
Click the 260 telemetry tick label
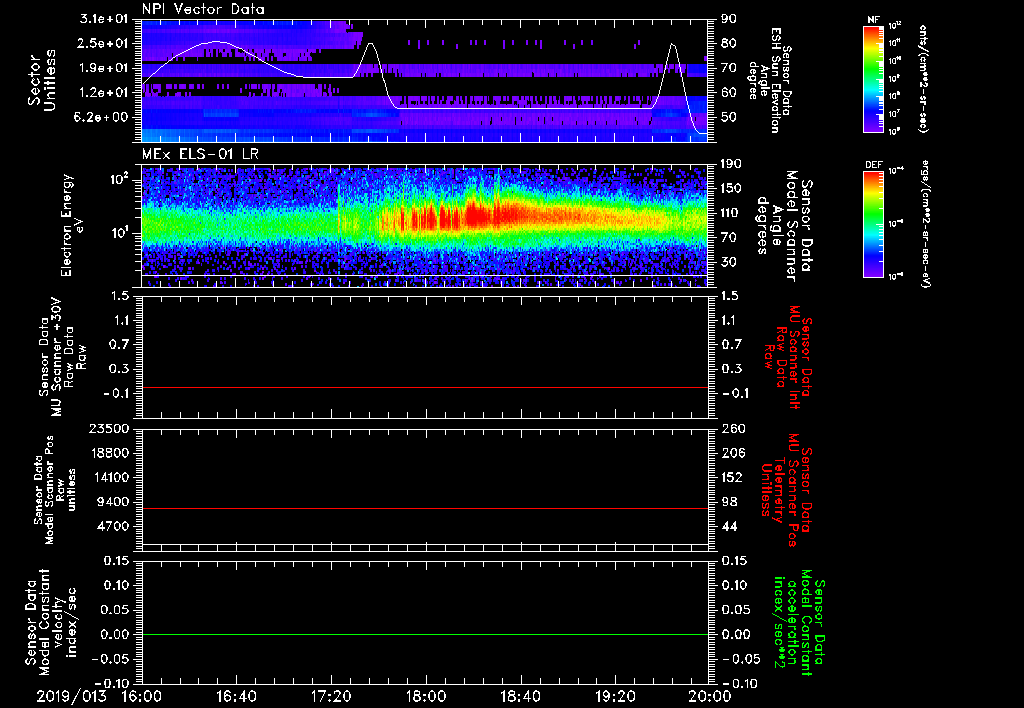click(x=732, y=428)
